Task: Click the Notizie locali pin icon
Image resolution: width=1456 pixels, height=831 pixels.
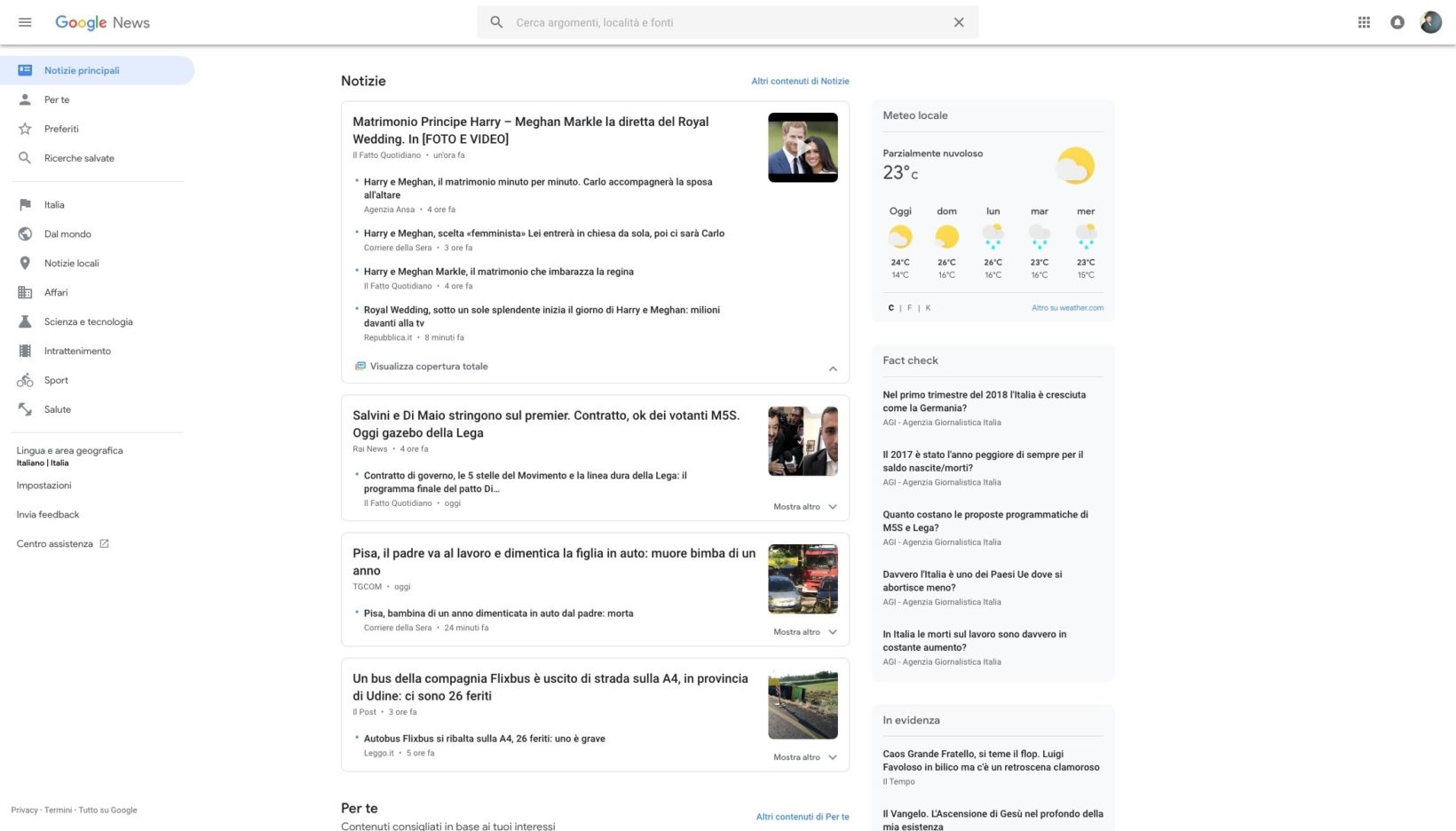Action: (25, 264)
